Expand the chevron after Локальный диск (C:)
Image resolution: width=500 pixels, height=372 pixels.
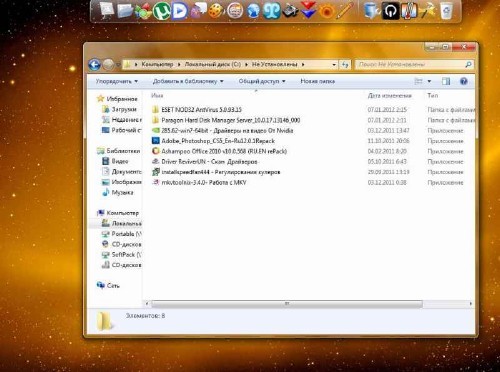pos(247,64)
